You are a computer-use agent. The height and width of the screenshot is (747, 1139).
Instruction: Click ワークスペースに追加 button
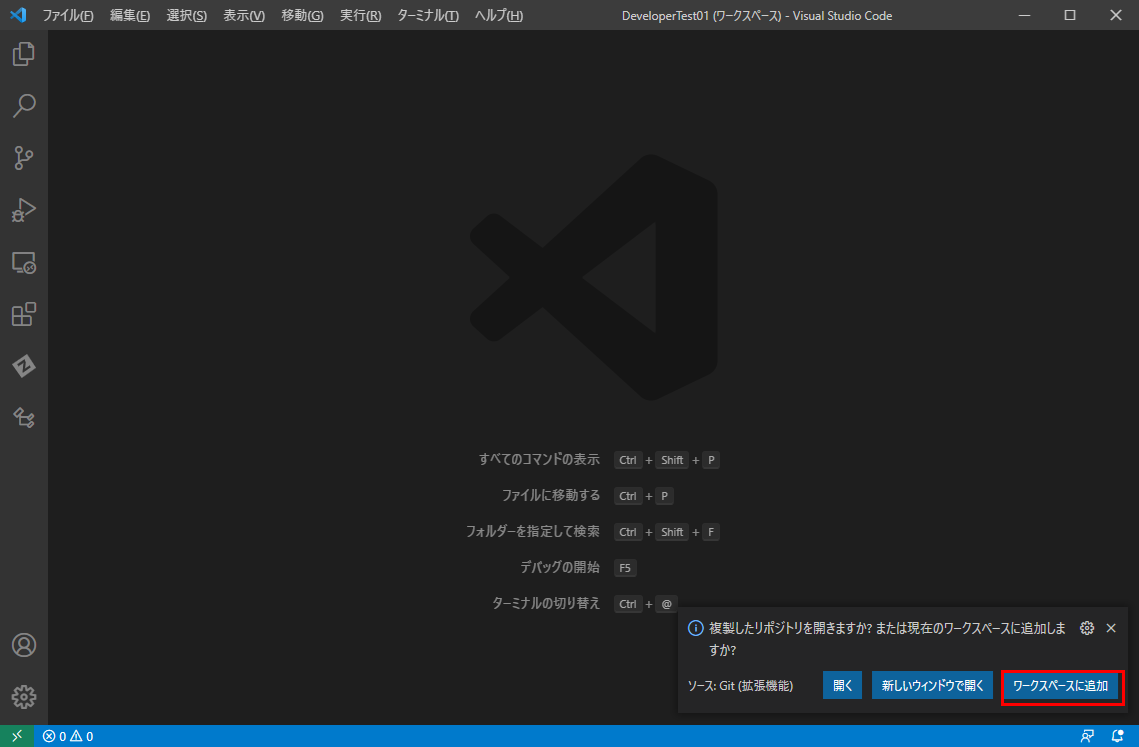tap(1061, 685)
